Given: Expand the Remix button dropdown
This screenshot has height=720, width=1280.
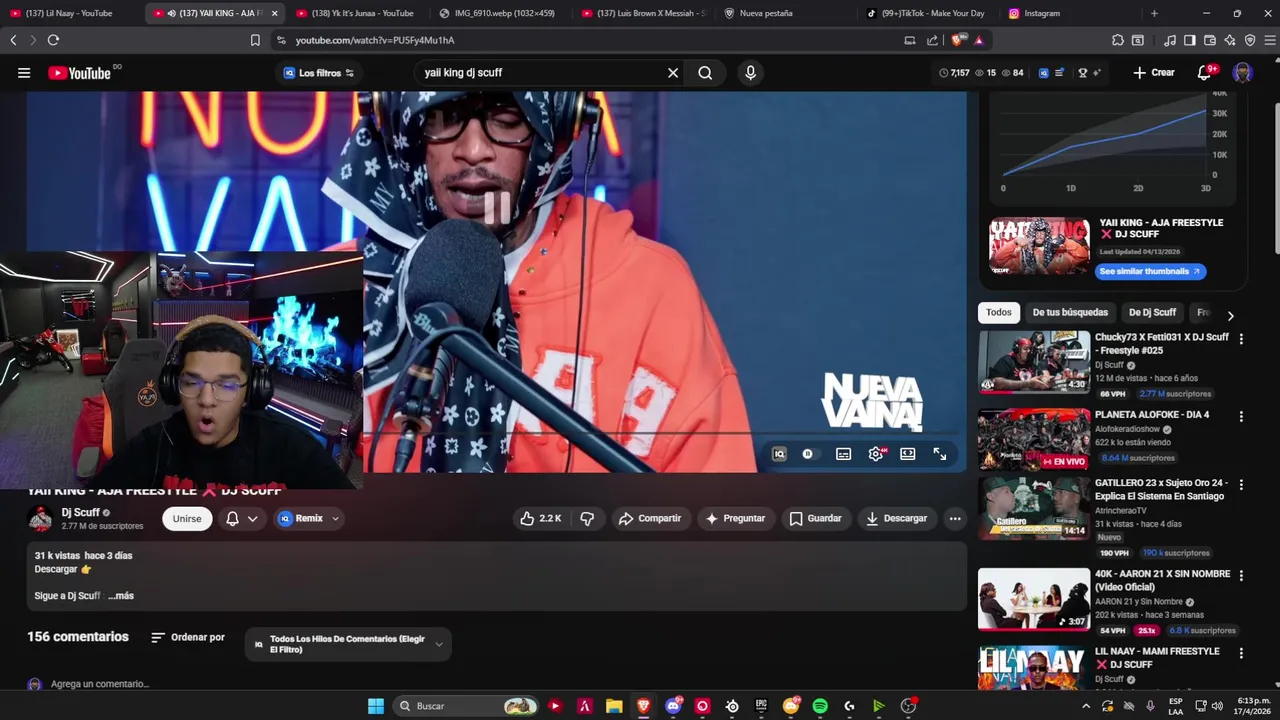Looking at the screenshot, I should pos(336,518).
